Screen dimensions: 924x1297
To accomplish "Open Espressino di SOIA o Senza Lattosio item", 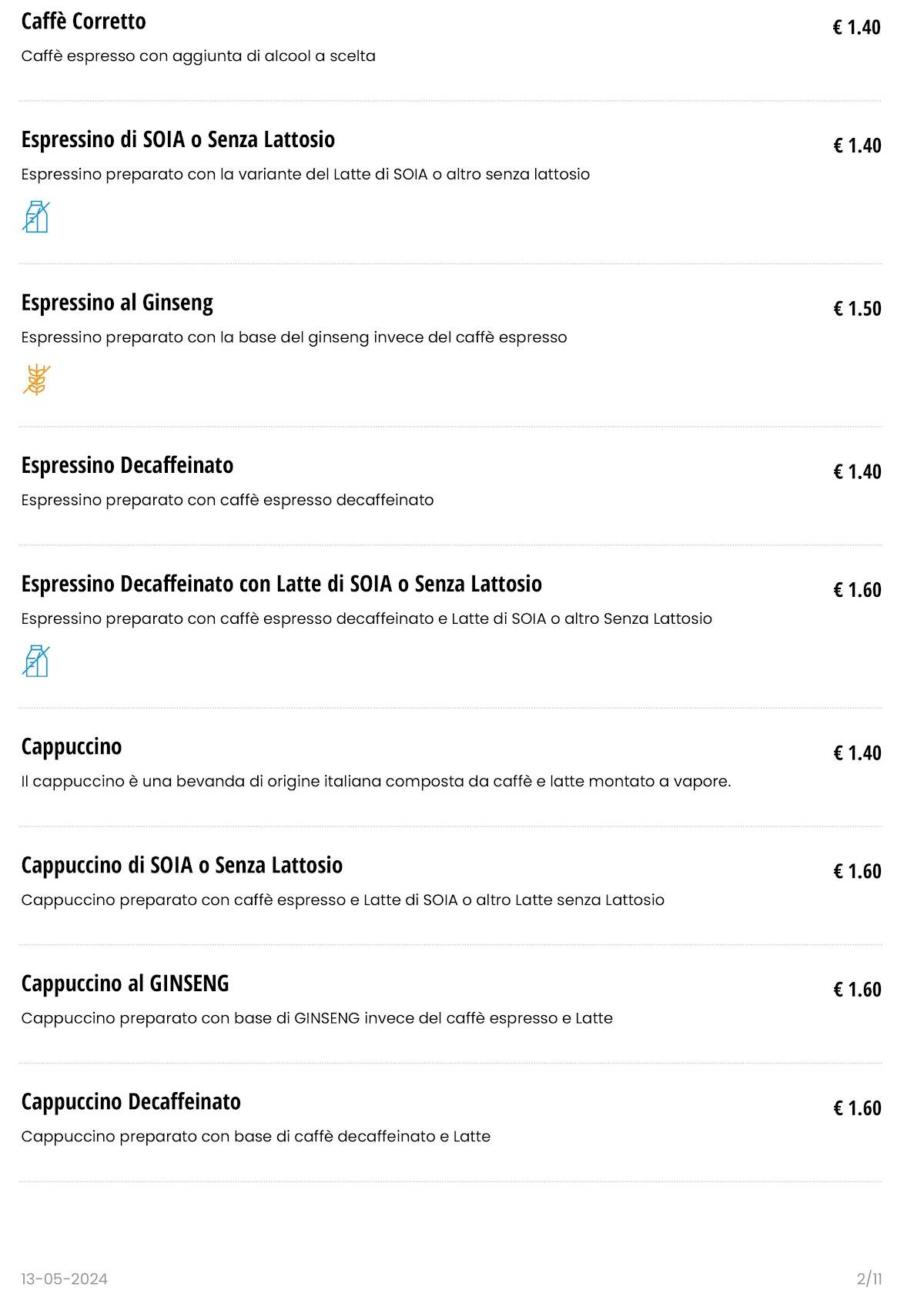I will [x=178, y=140].
